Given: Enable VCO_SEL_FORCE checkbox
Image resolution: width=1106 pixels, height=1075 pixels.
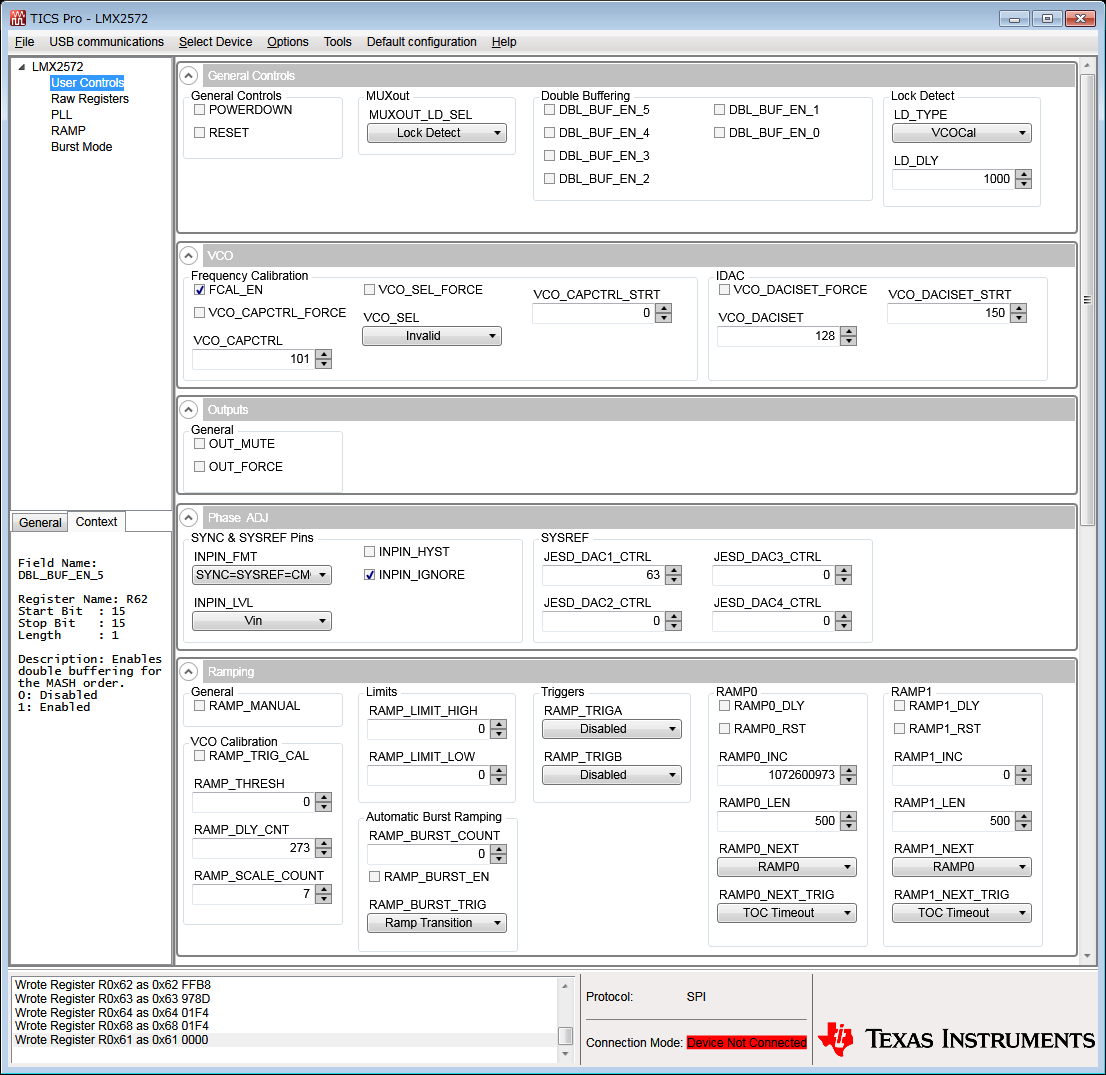Looking at the screenshot, I should click(x=370, y=290).
